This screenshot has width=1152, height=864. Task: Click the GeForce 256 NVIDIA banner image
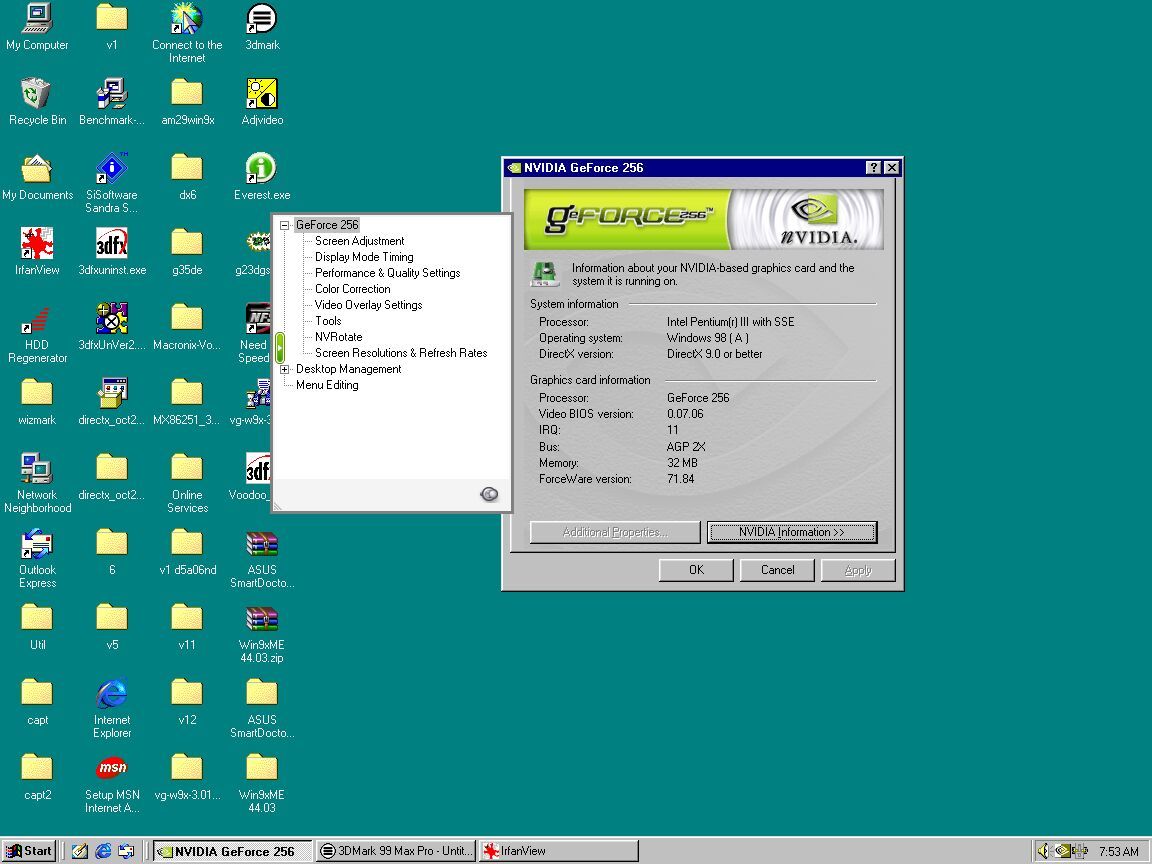(x=703, y=219)
